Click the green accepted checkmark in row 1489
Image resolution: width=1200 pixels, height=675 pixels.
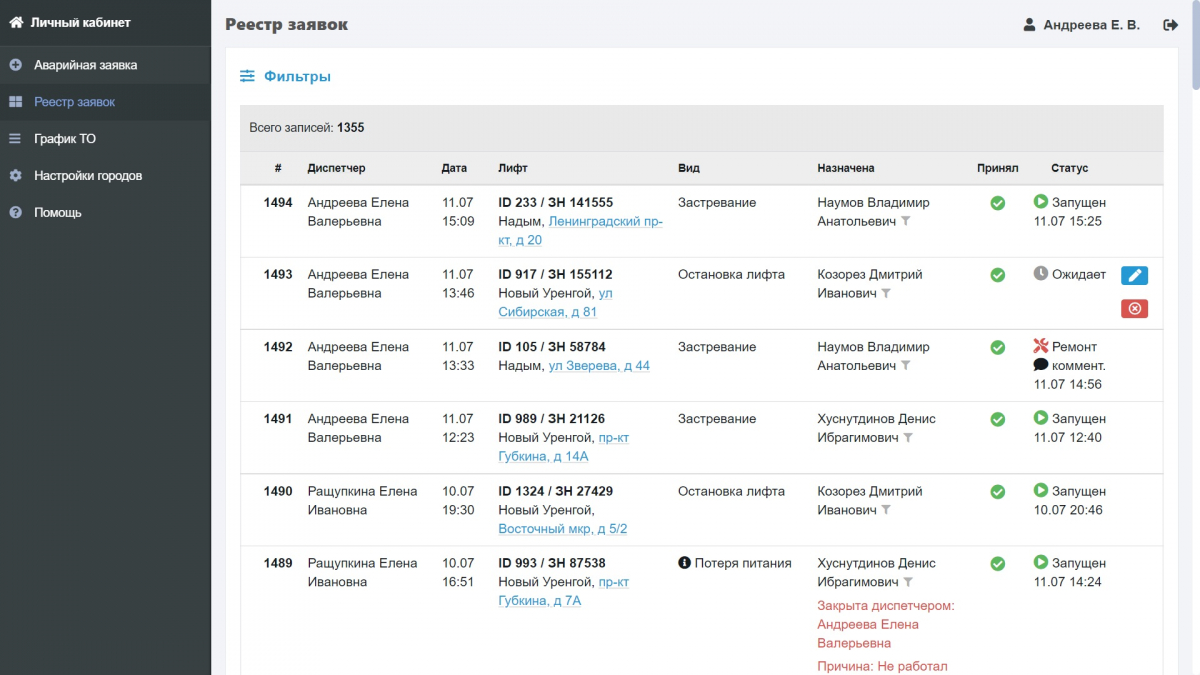tap(997, 564)
